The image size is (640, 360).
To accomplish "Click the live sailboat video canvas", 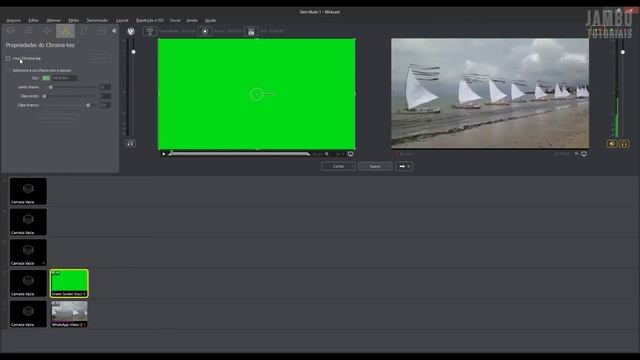I will [x=490, y=93].
